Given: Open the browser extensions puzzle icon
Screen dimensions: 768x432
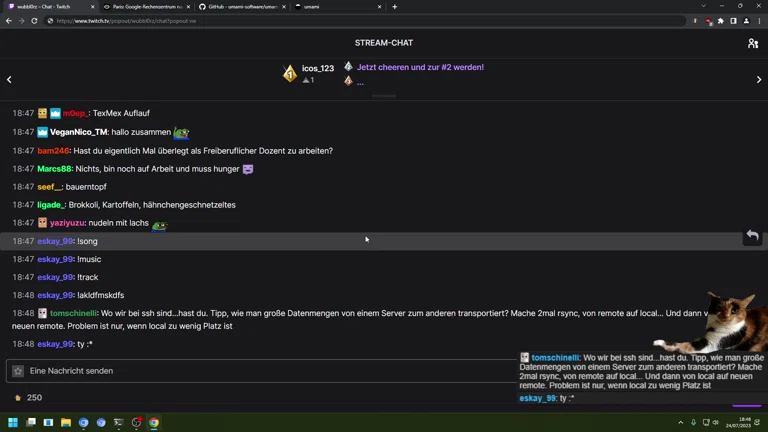Looking at the screenshot, I should tap(721, 21).
